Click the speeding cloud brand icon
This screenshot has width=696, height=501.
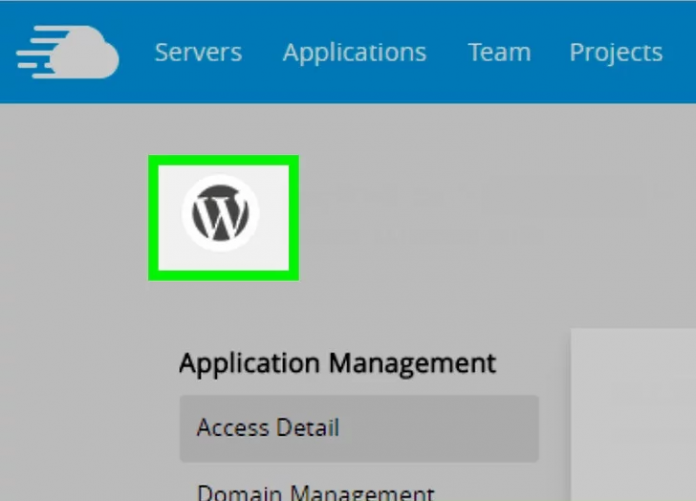(x=68, y=52)
